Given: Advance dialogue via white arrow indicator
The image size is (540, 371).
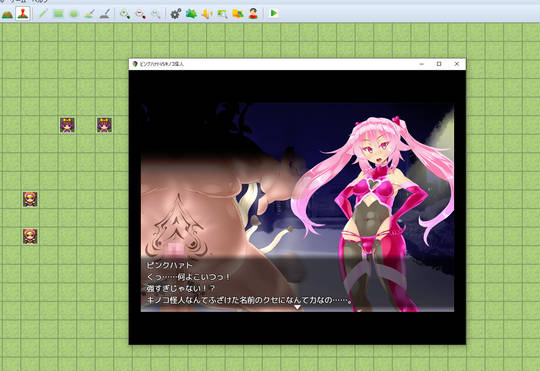Looking at the screenshot, I should coord(297,307).
